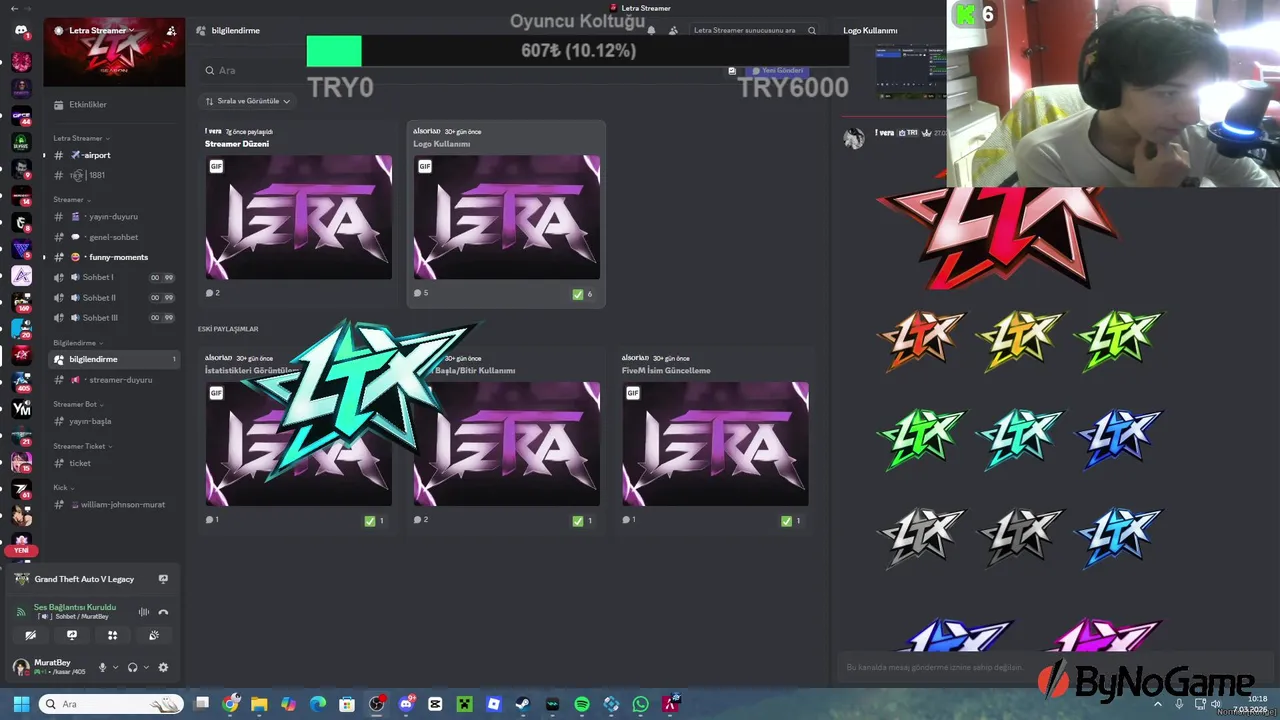
Task: Open notification settings bell icon in header
Action: click(x=651, y=31)
